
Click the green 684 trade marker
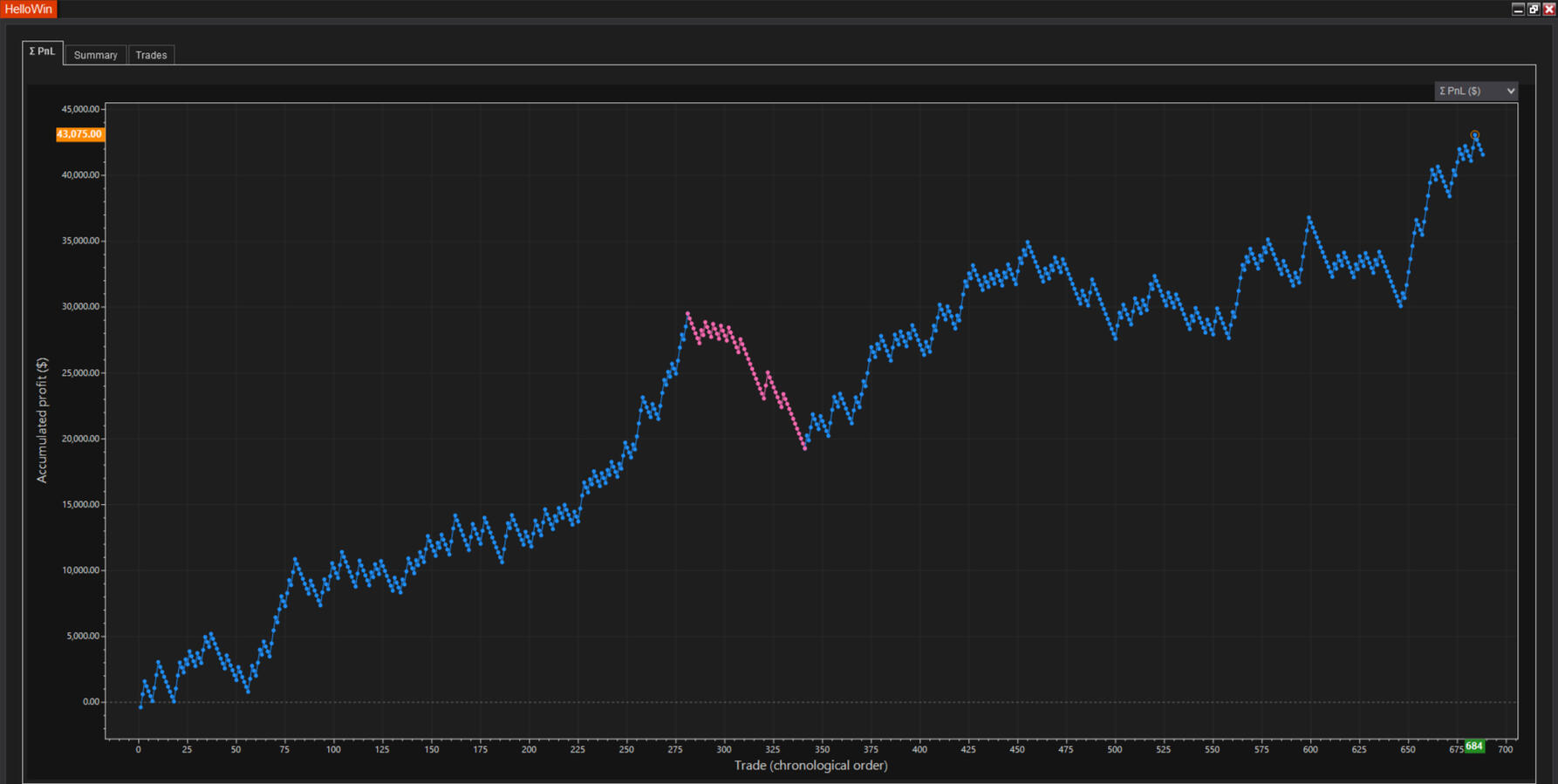click(x=1474, y=747)
